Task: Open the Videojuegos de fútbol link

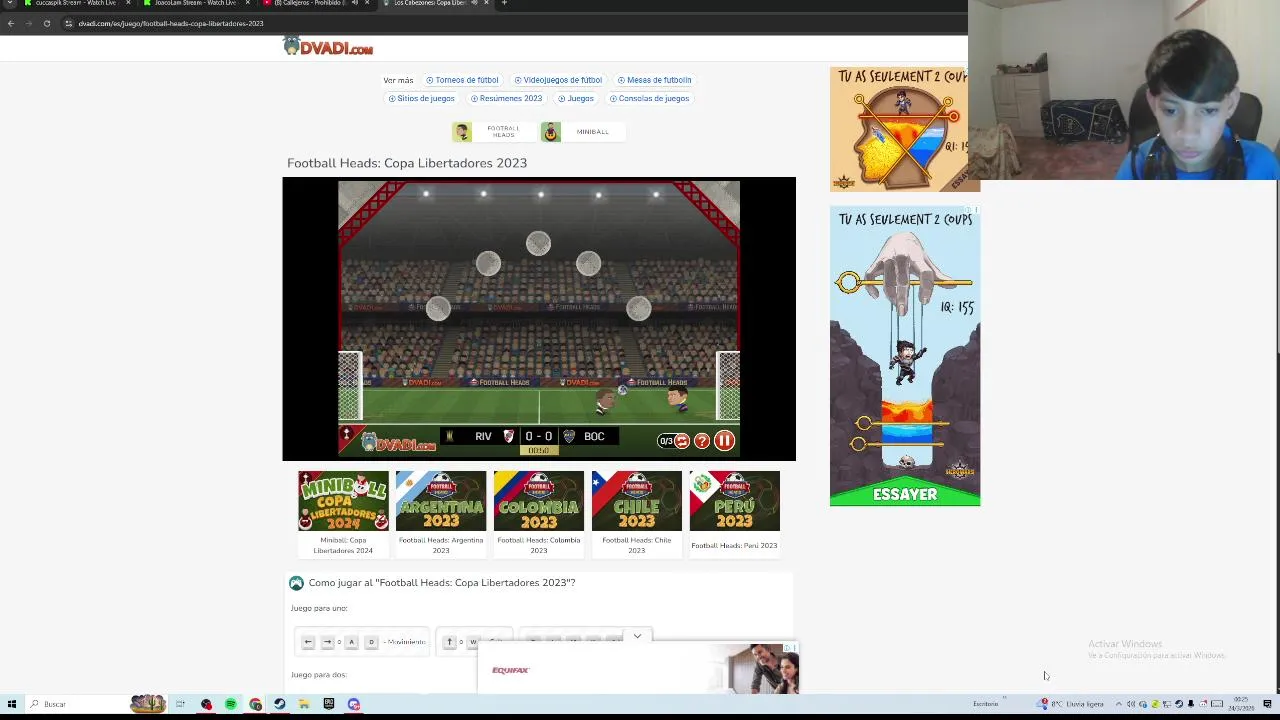Action: pyautogui.click(x=558, y=80)
